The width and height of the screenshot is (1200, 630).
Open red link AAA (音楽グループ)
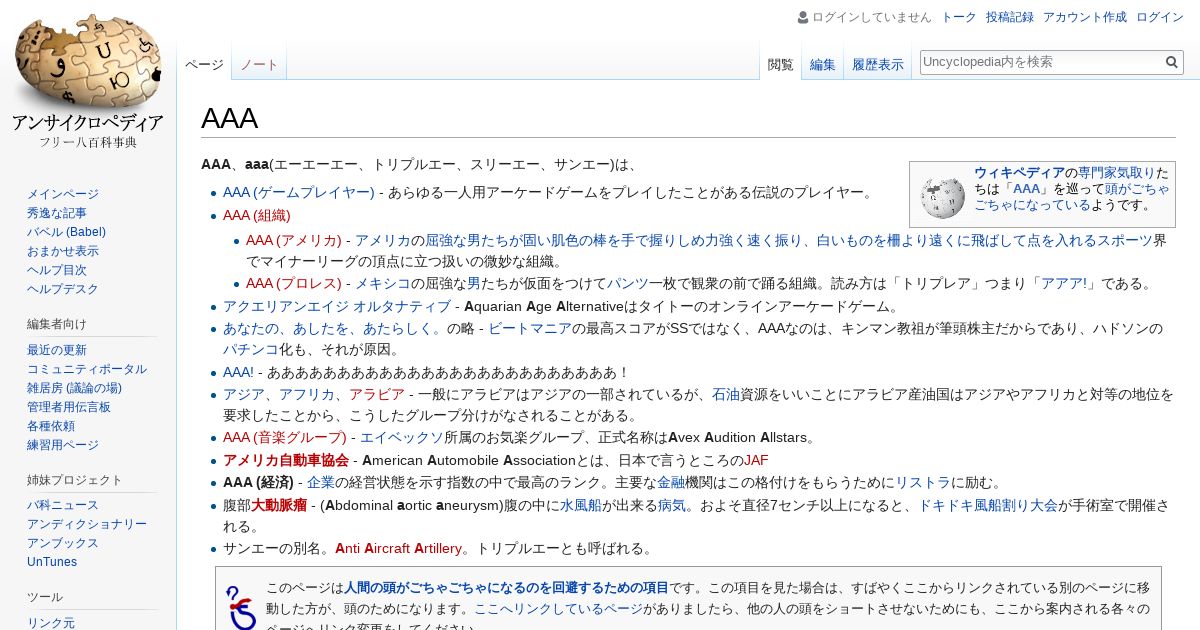tap(285, 437)
